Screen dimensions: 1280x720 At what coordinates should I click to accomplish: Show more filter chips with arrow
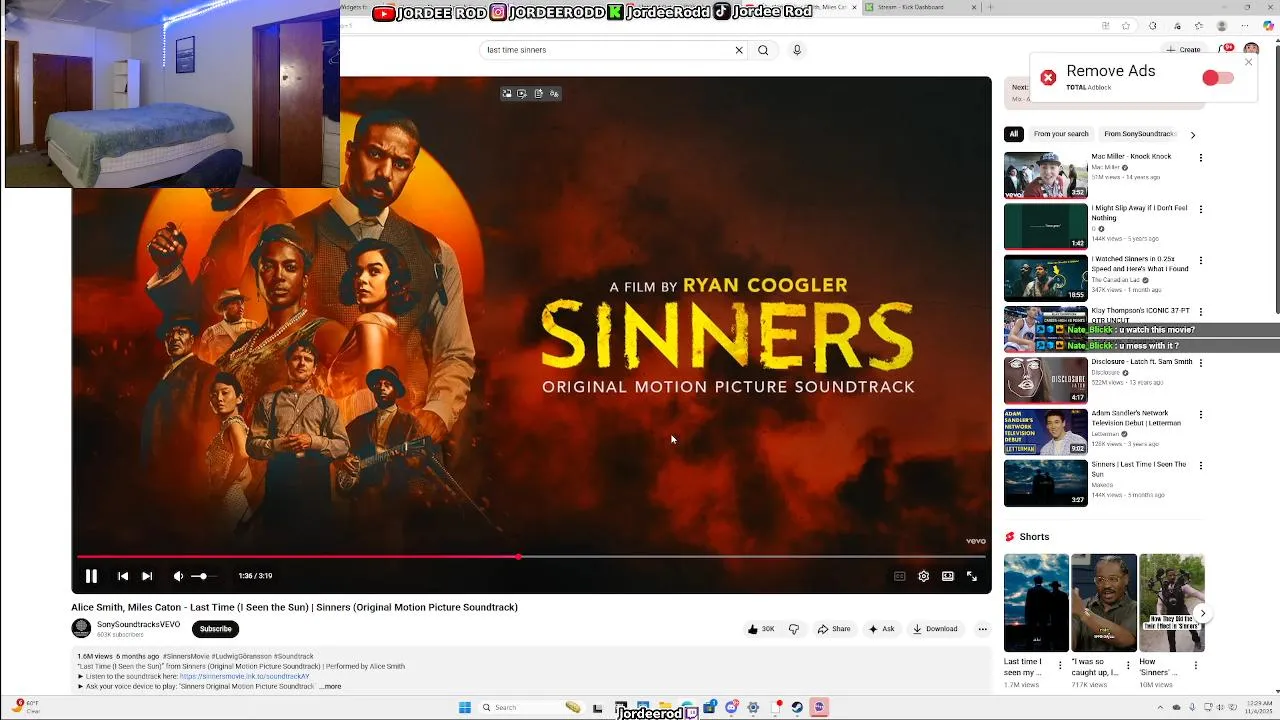pyautogui.click(x=1192, y=134)
